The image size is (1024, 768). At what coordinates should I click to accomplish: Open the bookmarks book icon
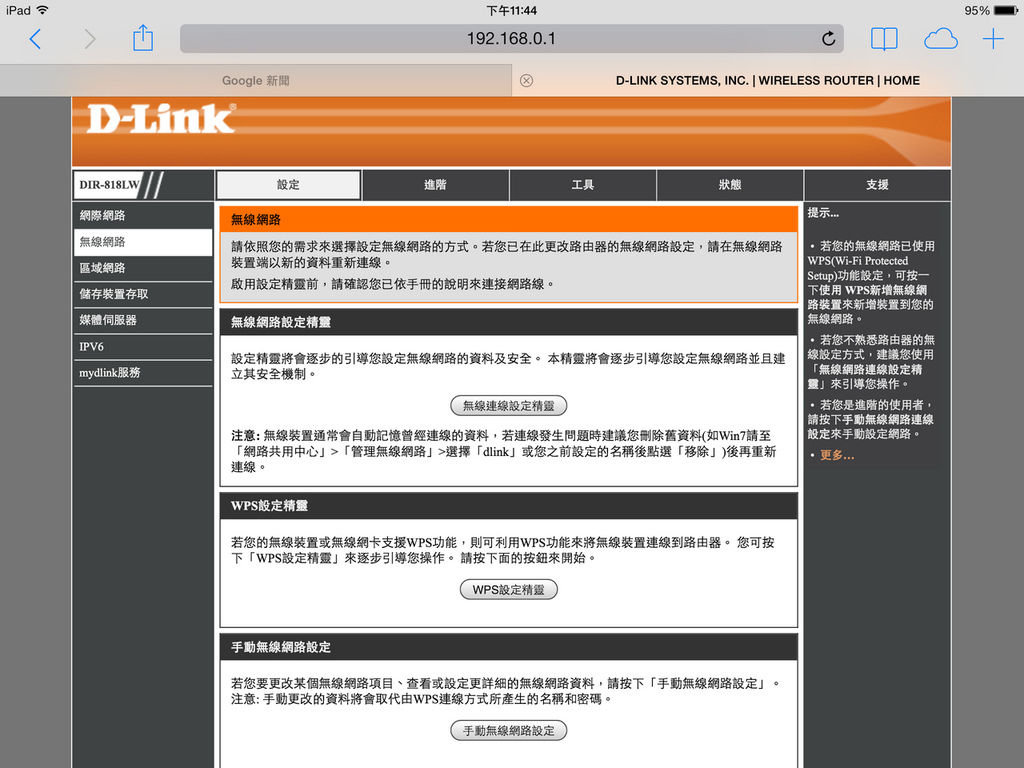point(884,39)
